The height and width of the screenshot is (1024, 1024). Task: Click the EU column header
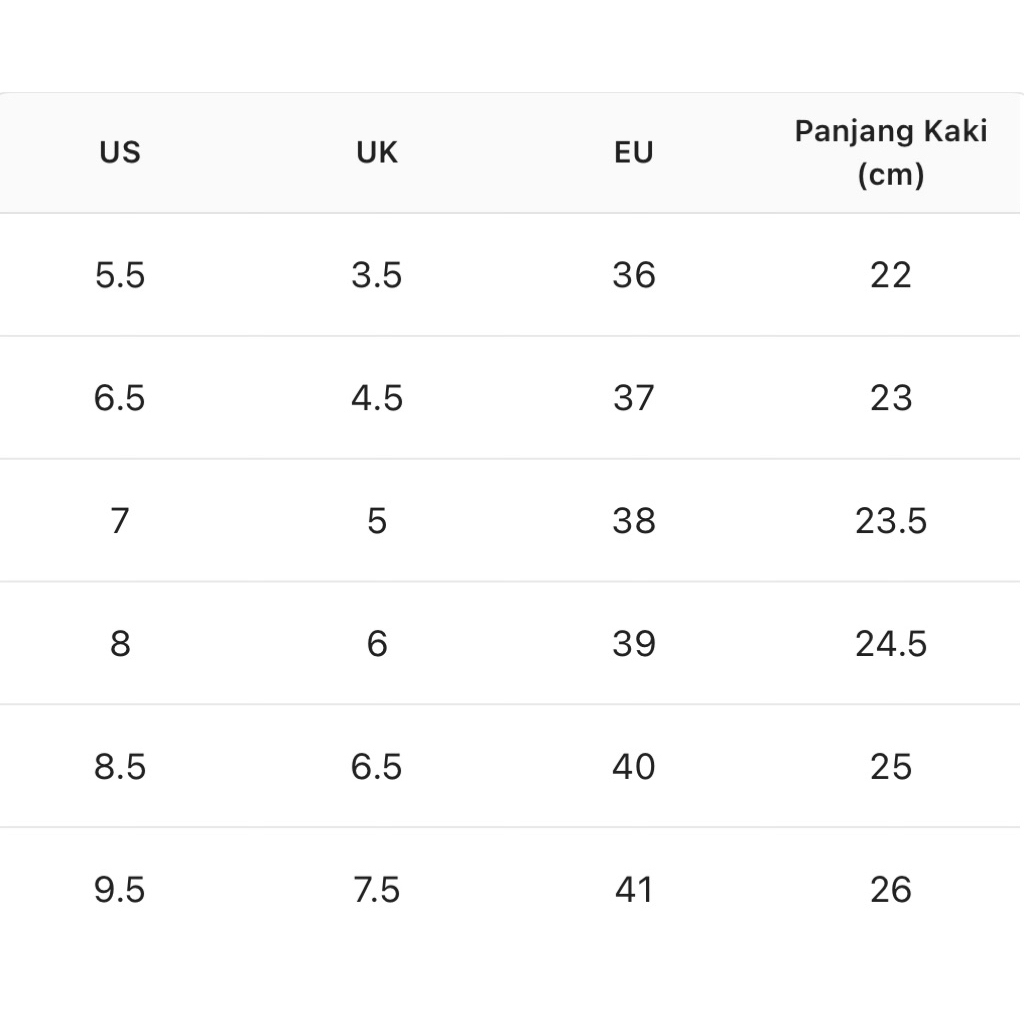[634, 153]
